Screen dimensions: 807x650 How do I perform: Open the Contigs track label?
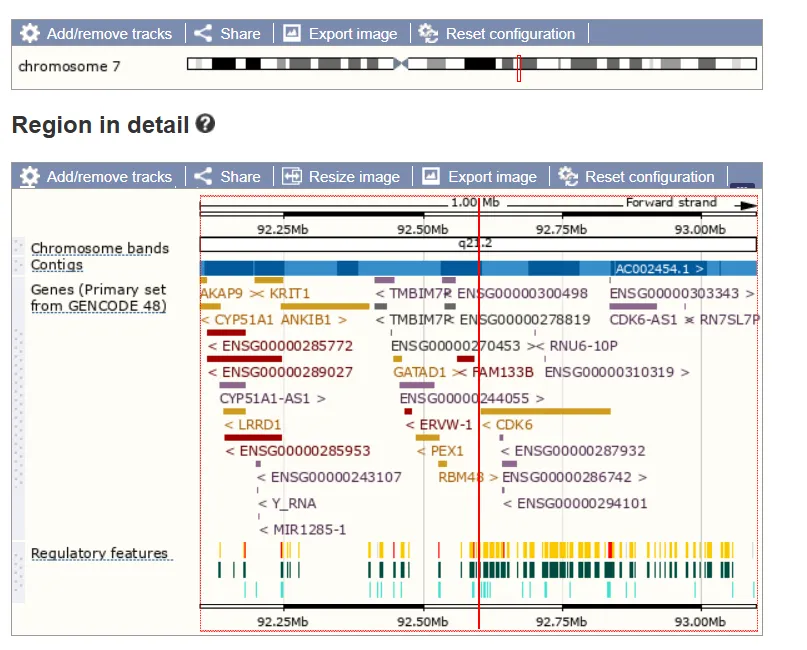(x=57, y=265)
